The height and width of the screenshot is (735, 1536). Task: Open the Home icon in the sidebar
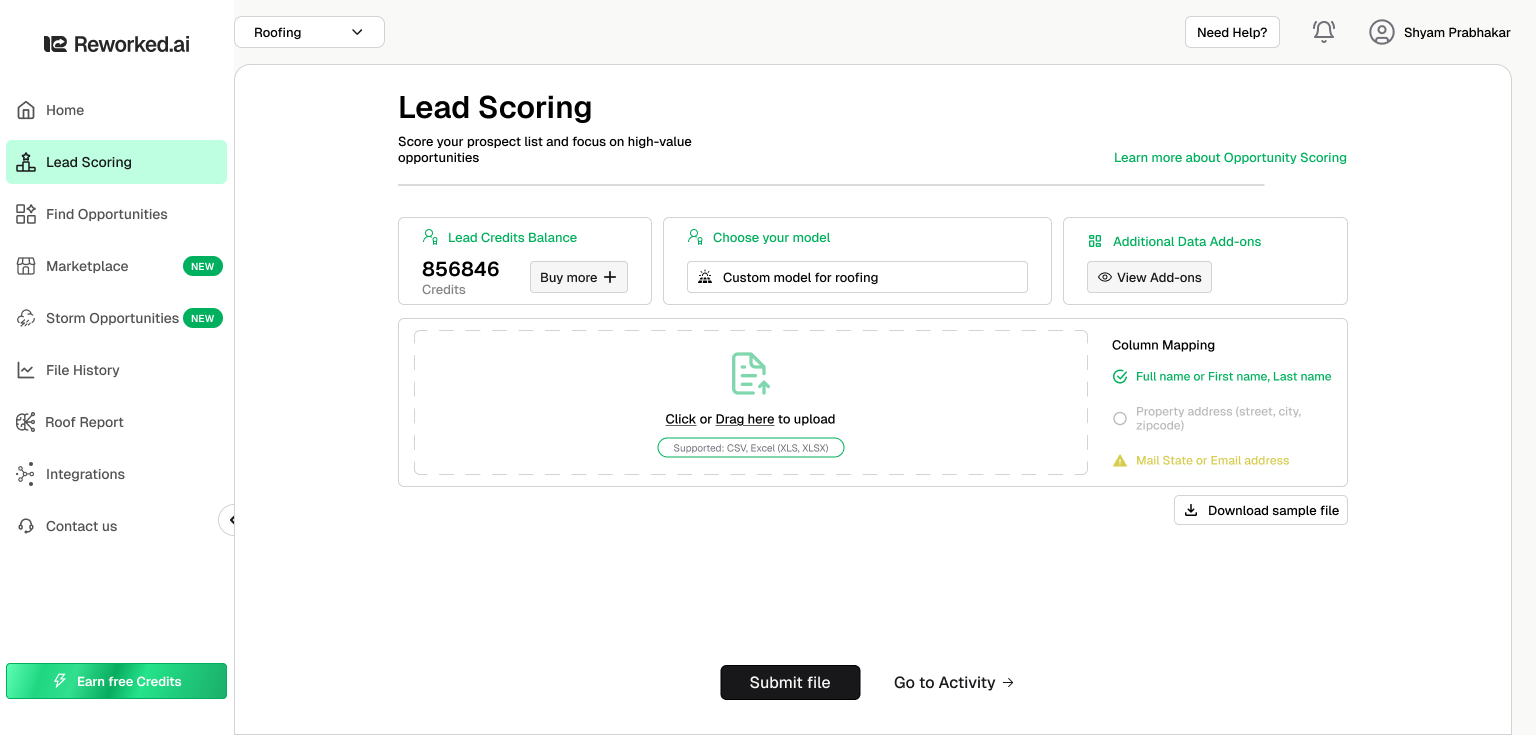pos(25,110)
